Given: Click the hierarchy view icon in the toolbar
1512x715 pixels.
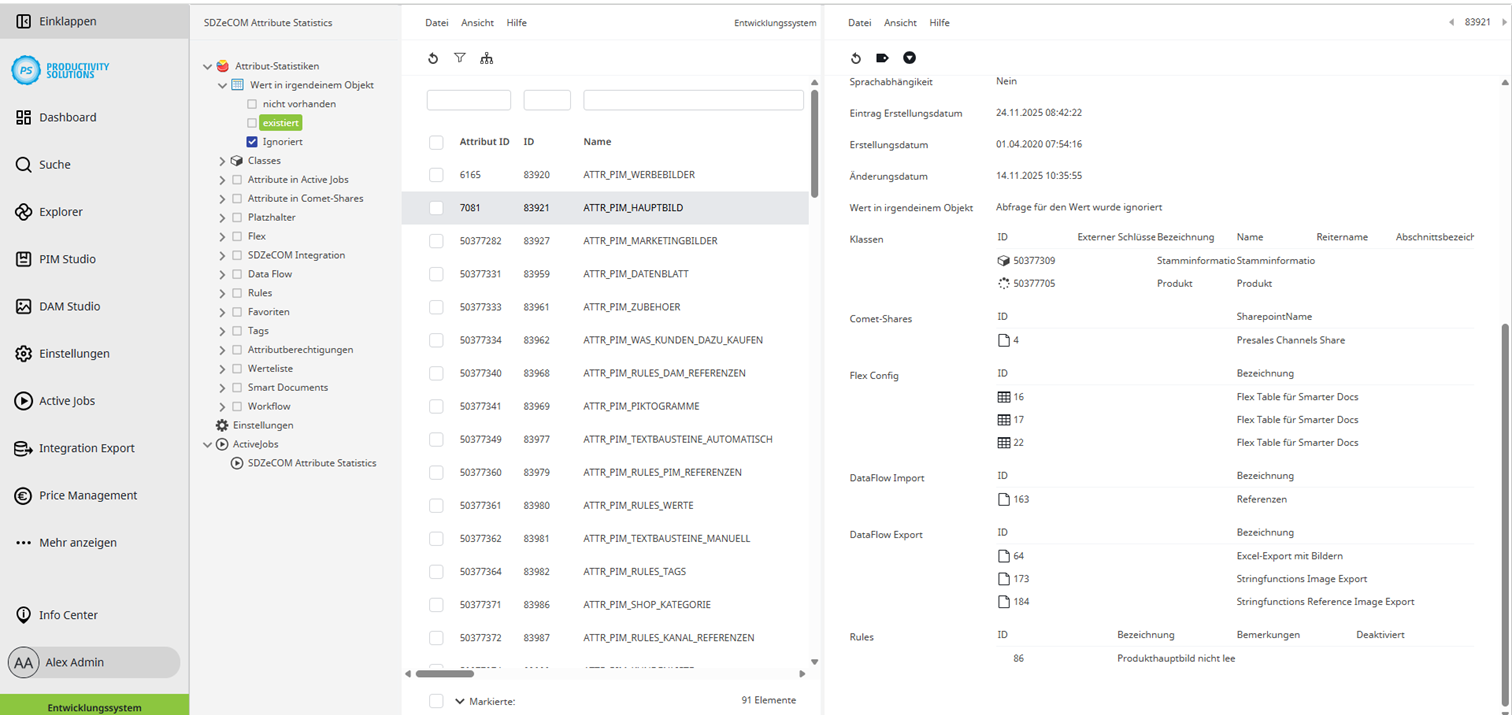Looking at the screenshot, I should click(487, 58).
